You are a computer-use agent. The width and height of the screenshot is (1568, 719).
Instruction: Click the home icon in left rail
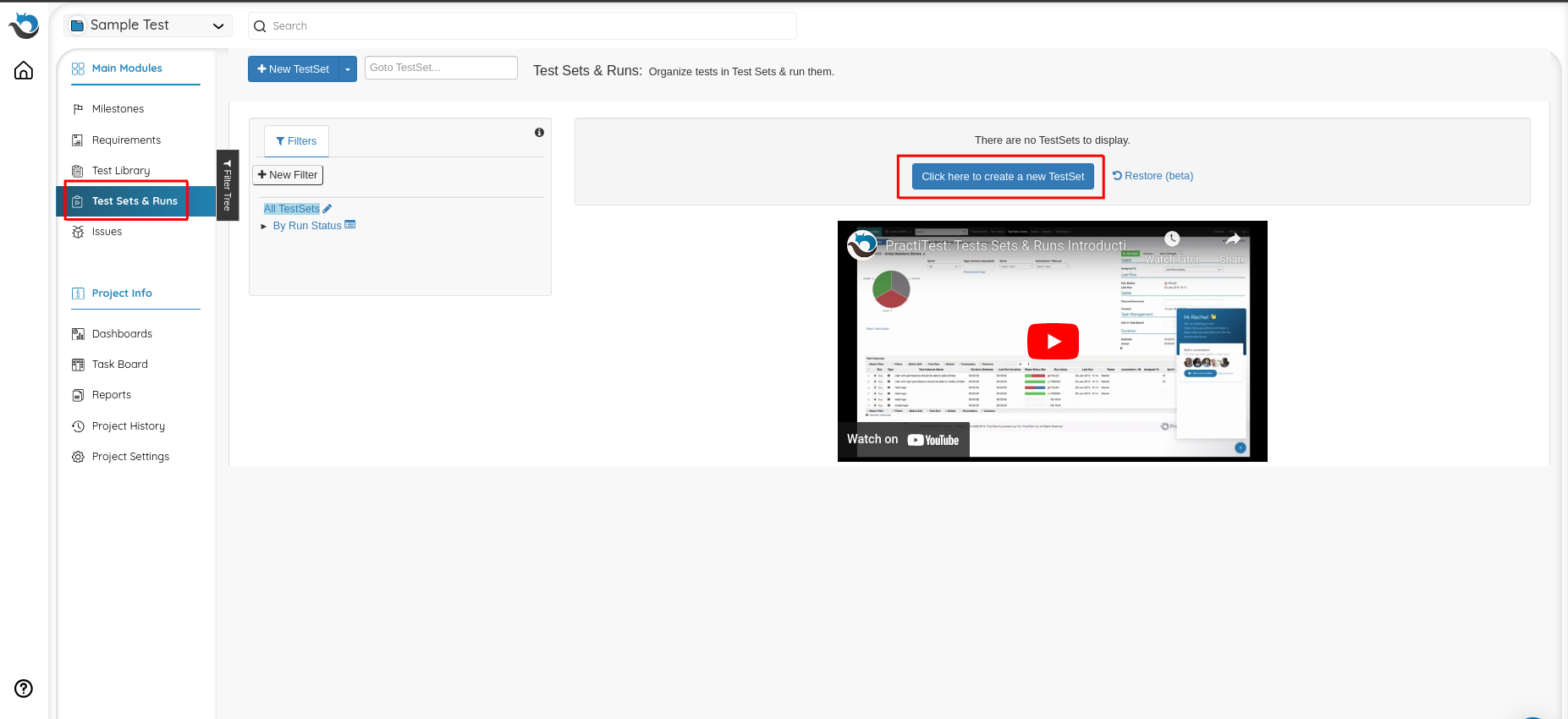pos(24,70)
